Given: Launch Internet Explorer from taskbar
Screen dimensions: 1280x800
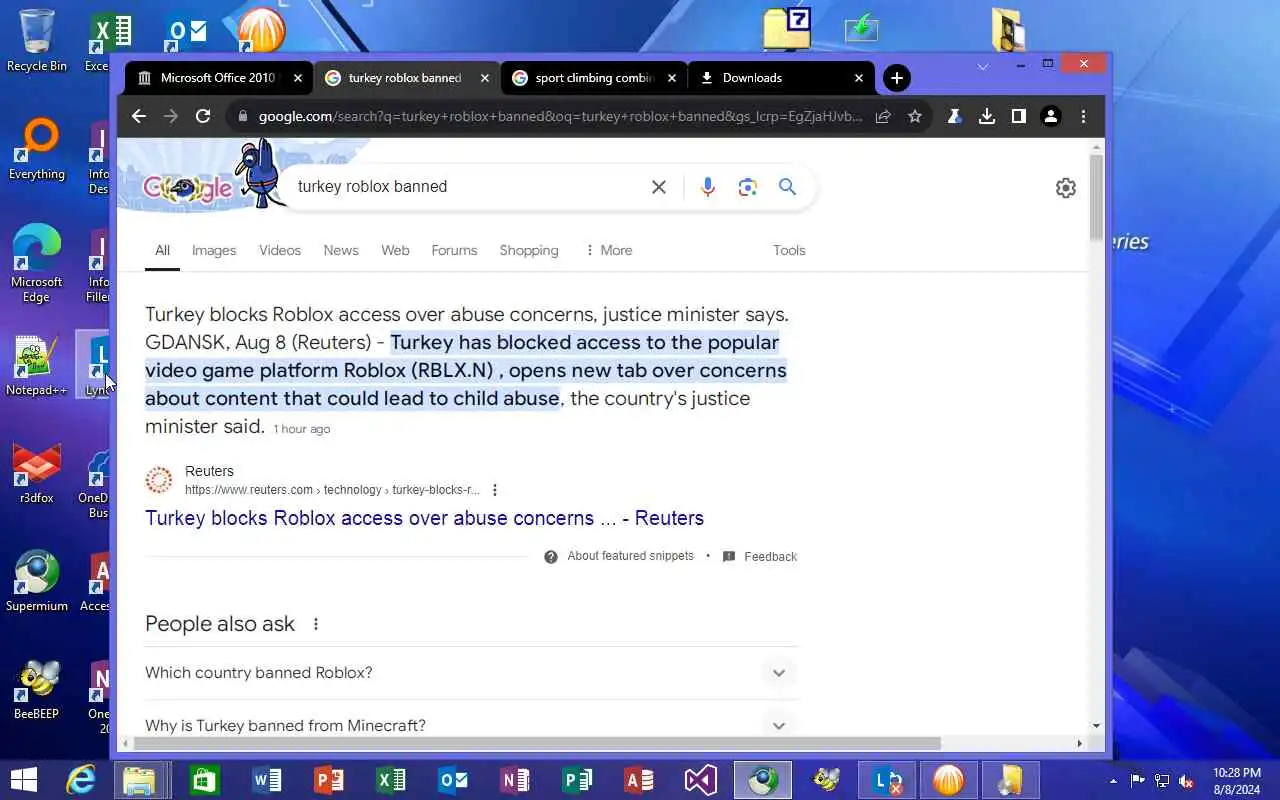Looking at the screenshot, I should (80, 780).
